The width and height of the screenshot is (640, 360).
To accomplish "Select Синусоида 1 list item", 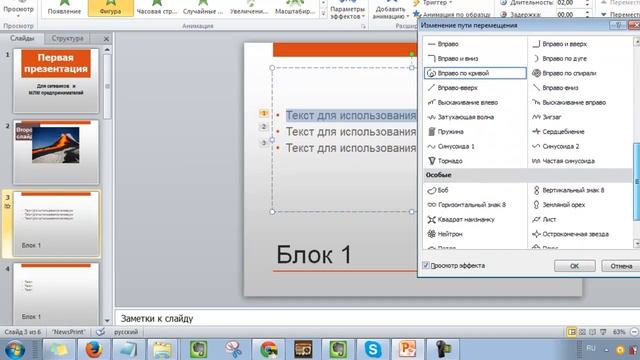I will [x=451, y=146].
